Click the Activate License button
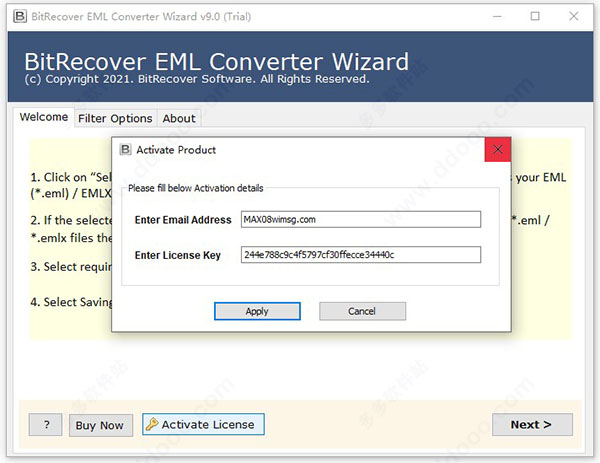Screen dimensions: 600x463 (x=203, y=424)
